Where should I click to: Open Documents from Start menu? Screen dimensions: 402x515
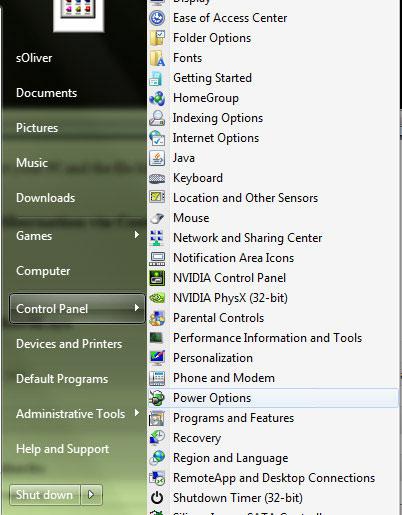[46, 93]
